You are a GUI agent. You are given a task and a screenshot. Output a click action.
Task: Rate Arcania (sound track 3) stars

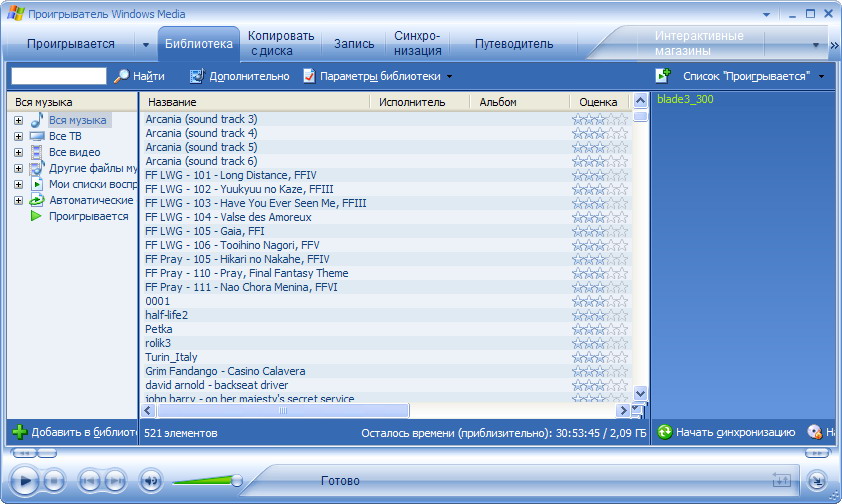coord(600,119)
